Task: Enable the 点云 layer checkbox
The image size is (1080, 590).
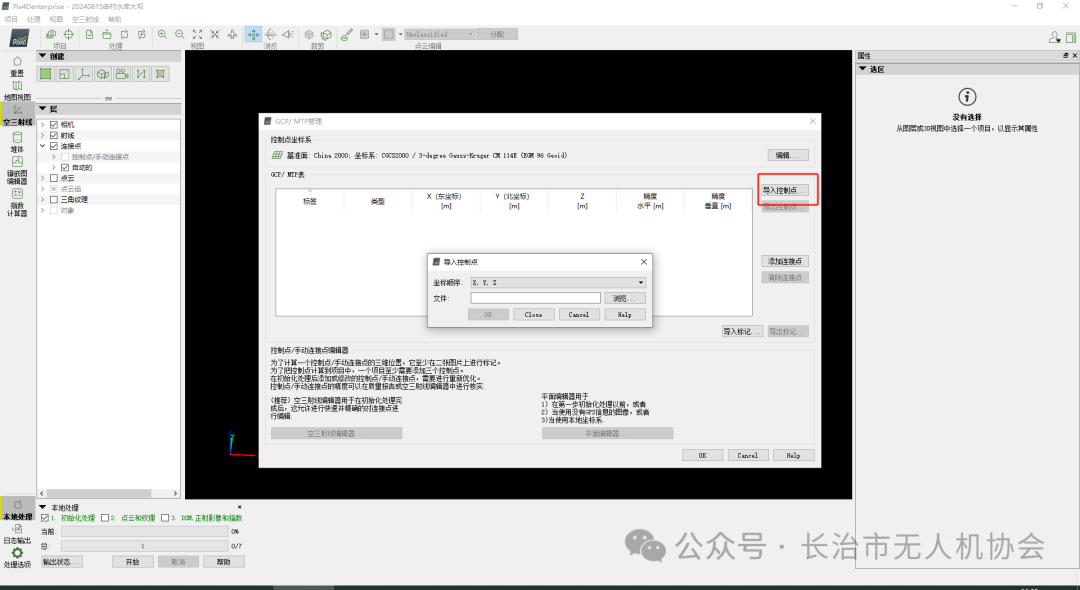Action: pos(54,178)
